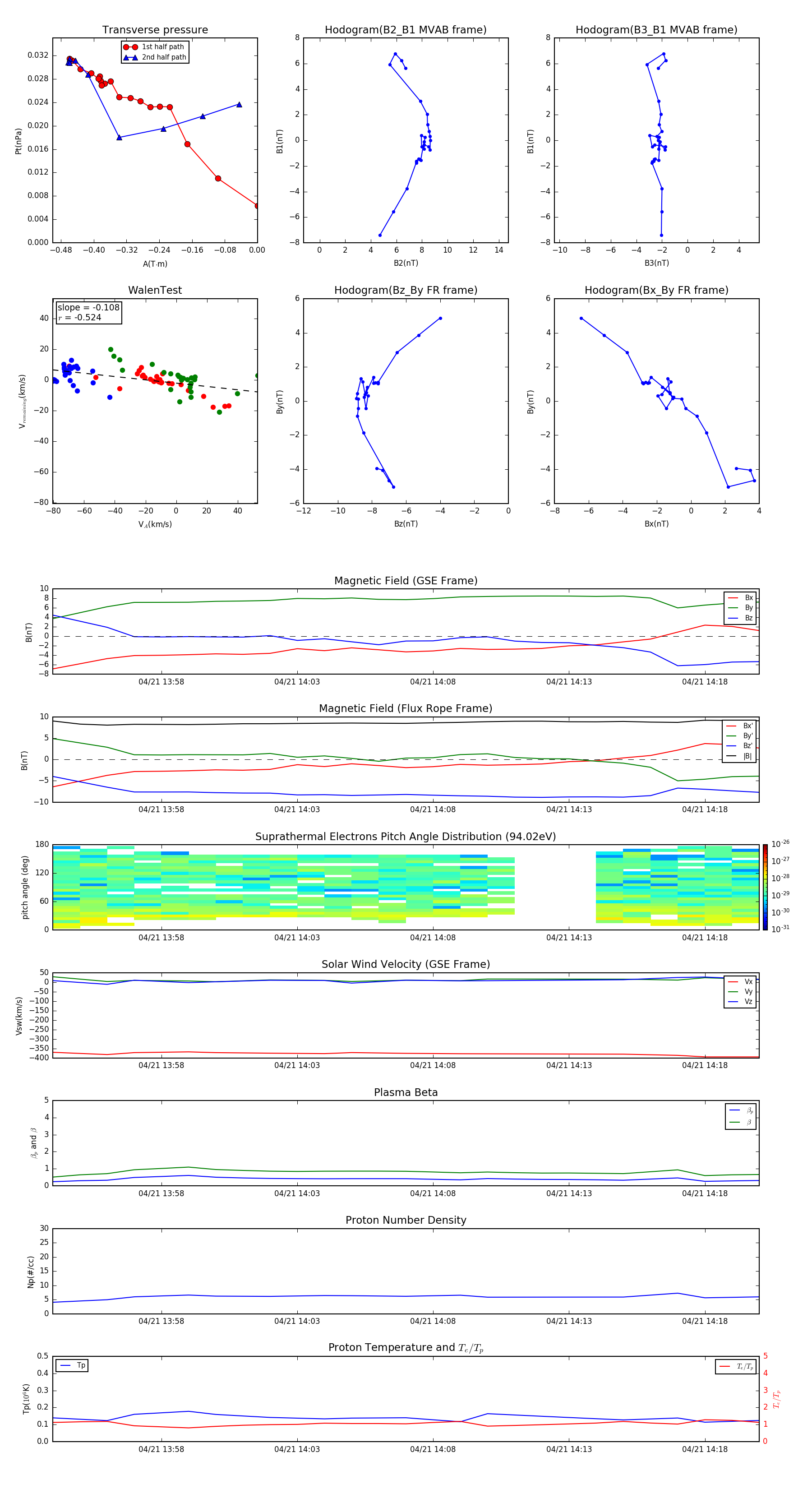Click the Suprathermal Electrons Pitch Angle Distribution title
The image size is (812, 1489).
405,837
